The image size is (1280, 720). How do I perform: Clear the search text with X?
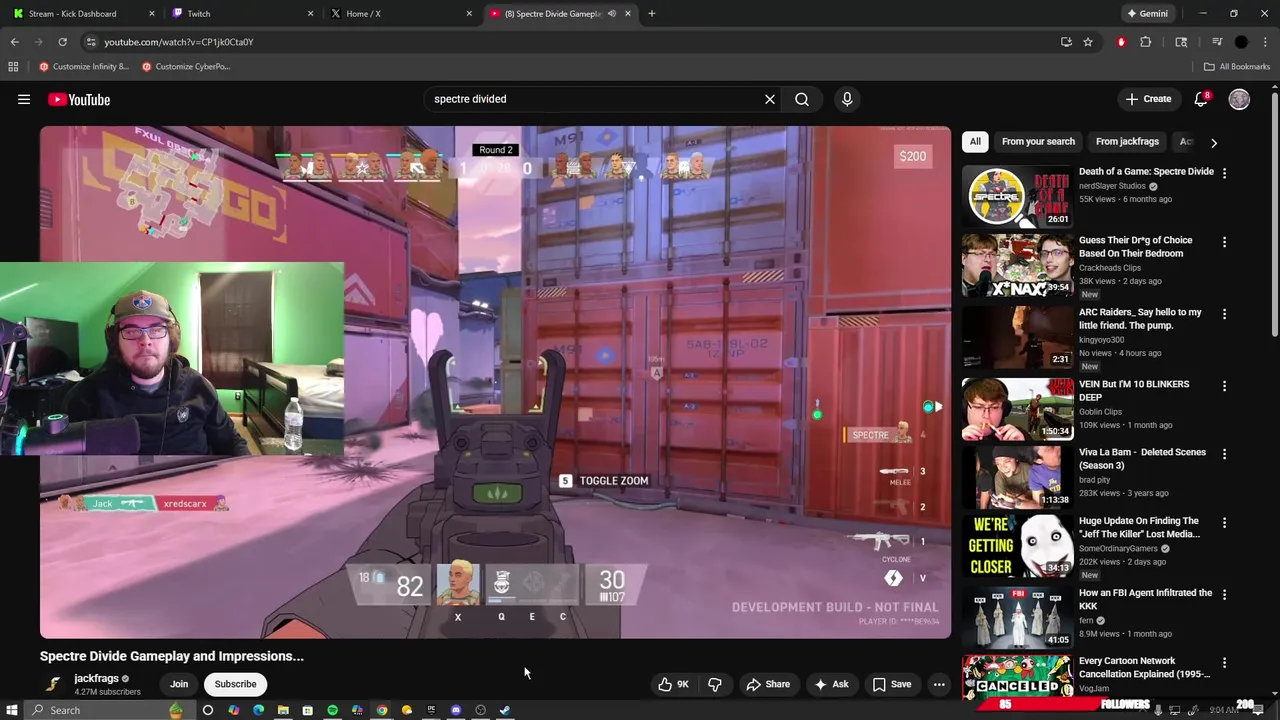pos(770,99)
